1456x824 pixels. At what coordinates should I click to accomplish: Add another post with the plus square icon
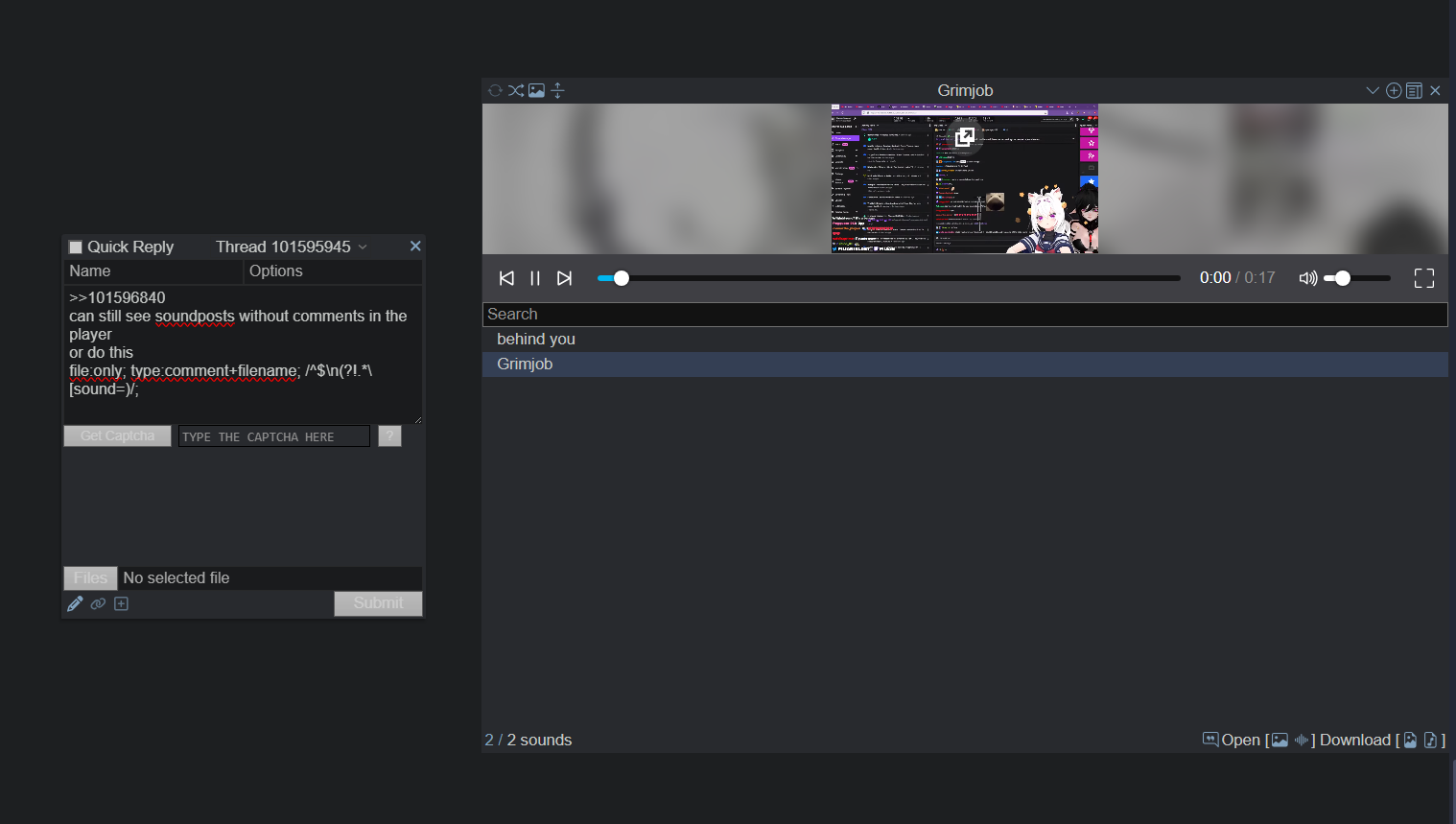121,603
